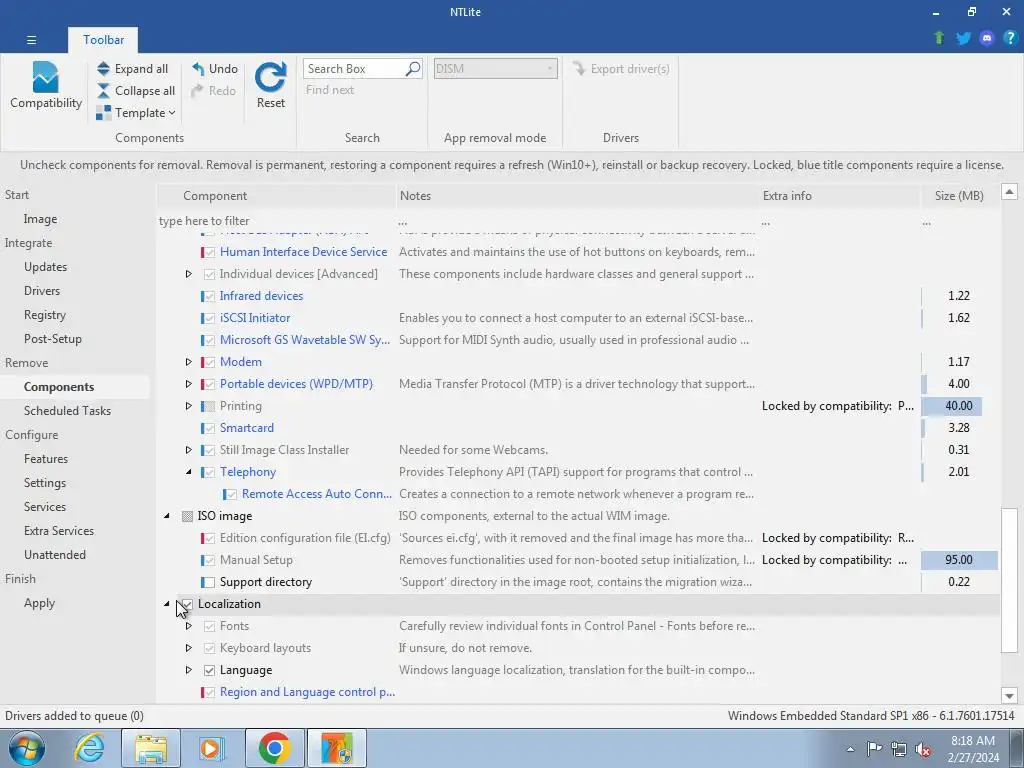The image size is (1024, 768).
Task: Open the Drivers page
Action: [x=42, y=291]
